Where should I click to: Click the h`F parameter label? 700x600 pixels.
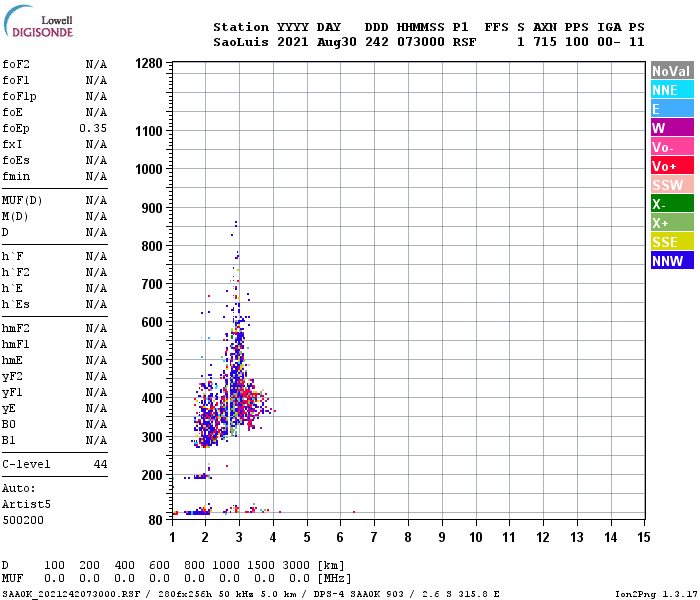[x=12, y=256]
